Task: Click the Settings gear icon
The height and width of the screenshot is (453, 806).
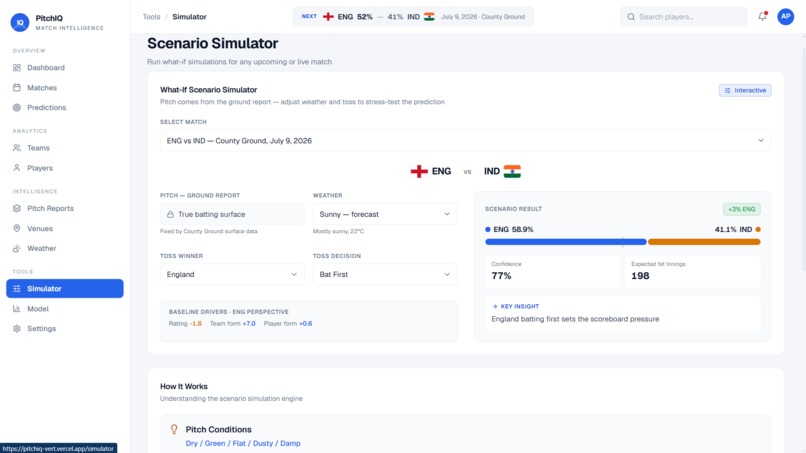Action: click(17, 329)
